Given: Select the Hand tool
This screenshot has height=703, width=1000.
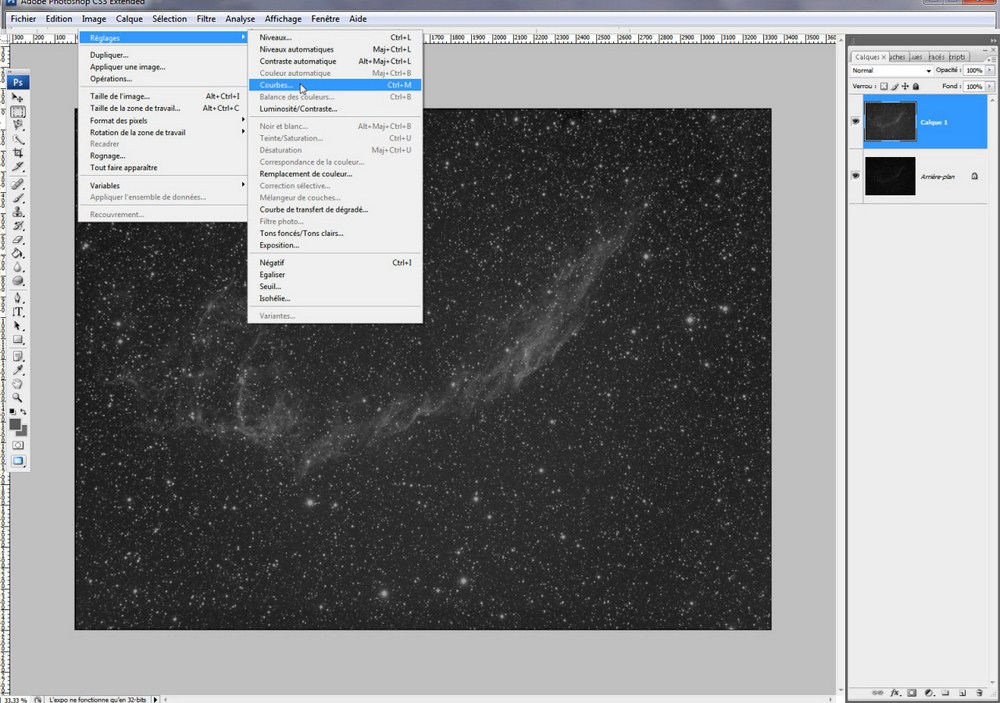Looking at the screenshot, I should tap(18, 384).
